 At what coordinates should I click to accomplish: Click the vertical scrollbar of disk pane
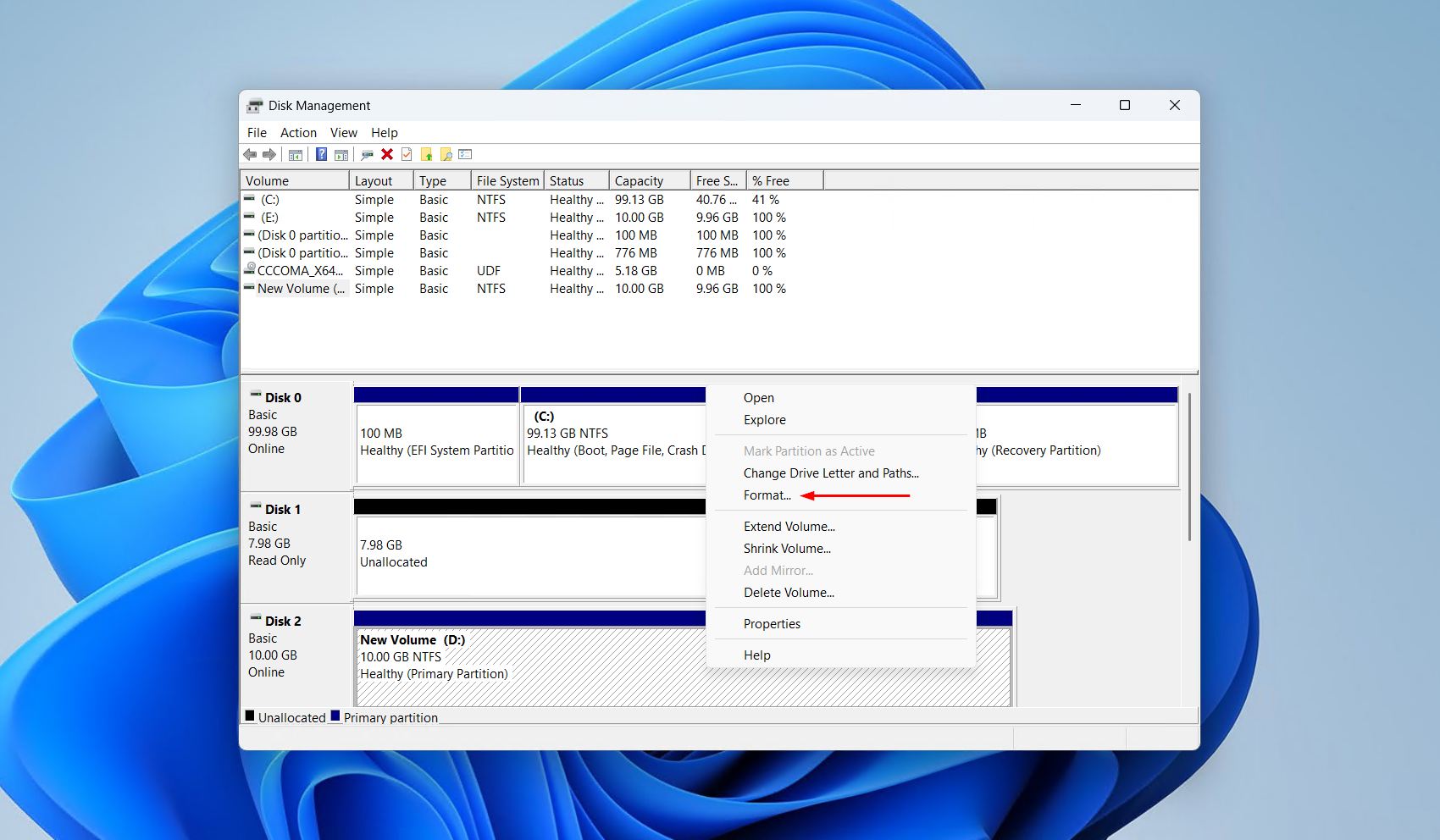click(1189, 466)
